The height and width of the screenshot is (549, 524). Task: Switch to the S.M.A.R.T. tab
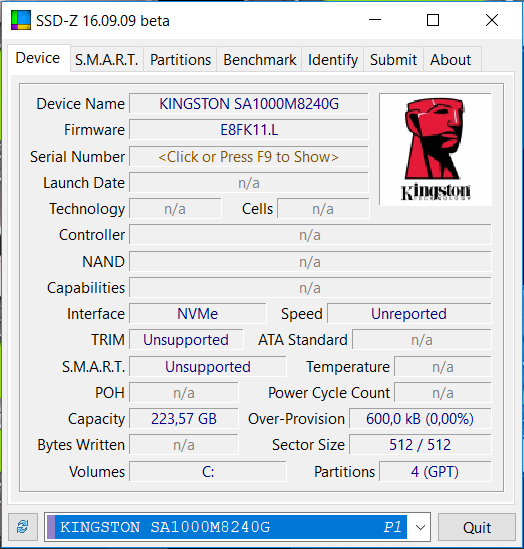point(107,60)
